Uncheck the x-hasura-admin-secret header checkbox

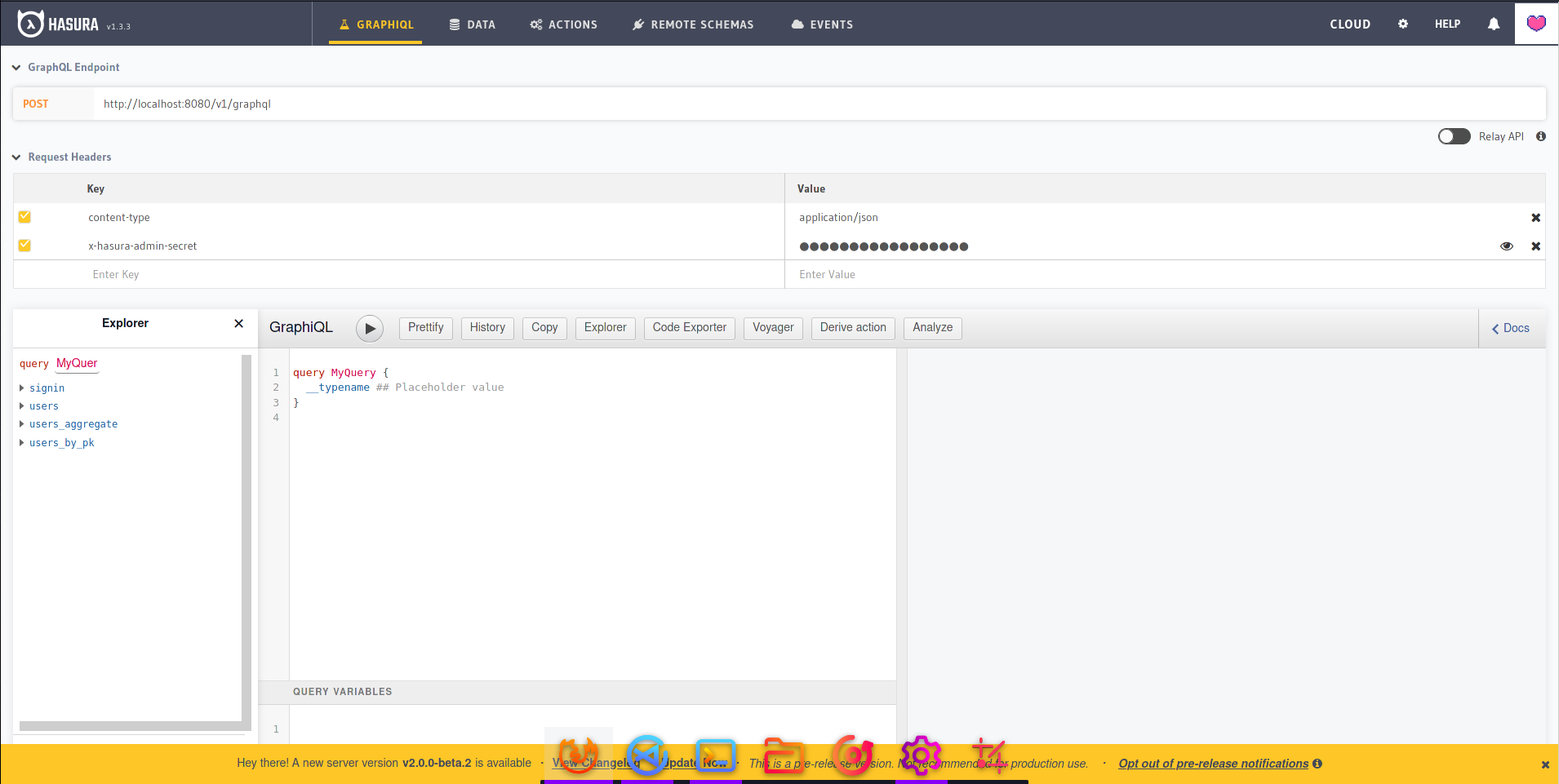25,246
